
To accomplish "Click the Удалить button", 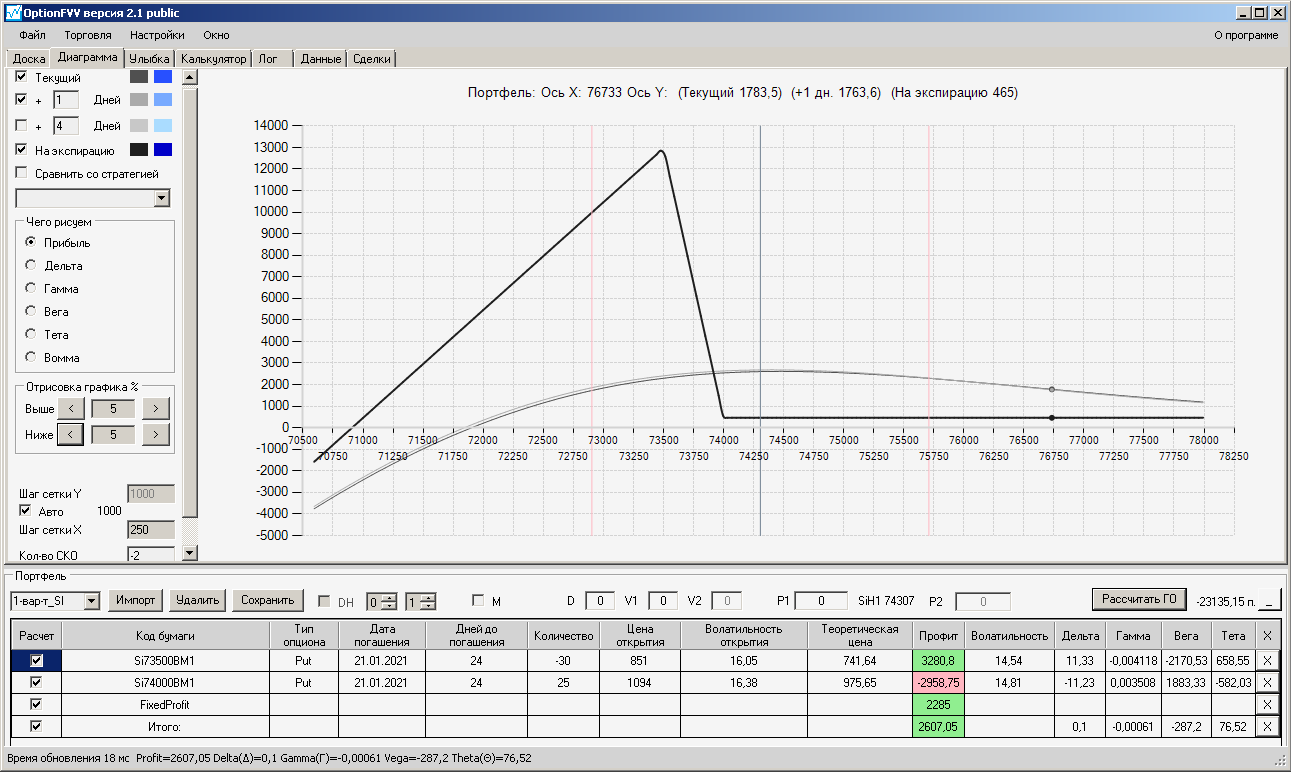I will point(197,600).
